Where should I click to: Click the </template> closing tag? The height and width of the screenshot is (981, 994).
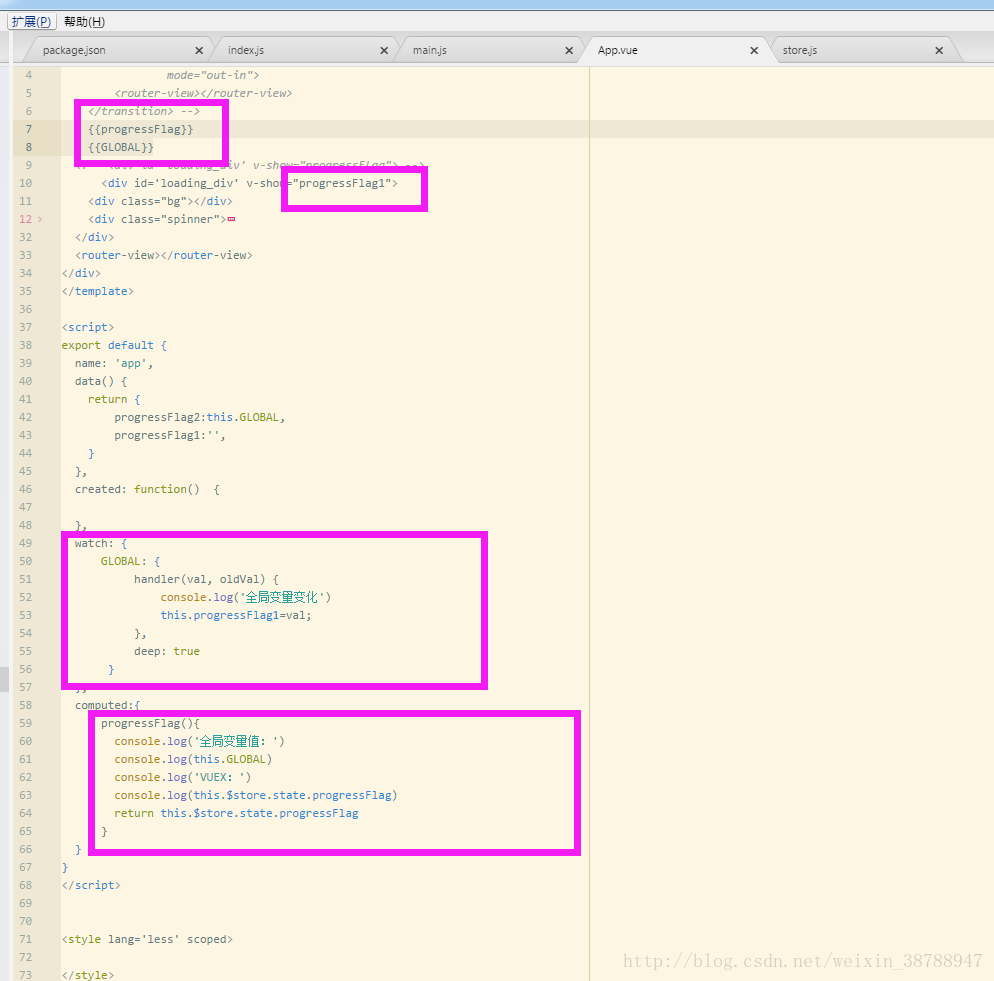click(98, 291)
